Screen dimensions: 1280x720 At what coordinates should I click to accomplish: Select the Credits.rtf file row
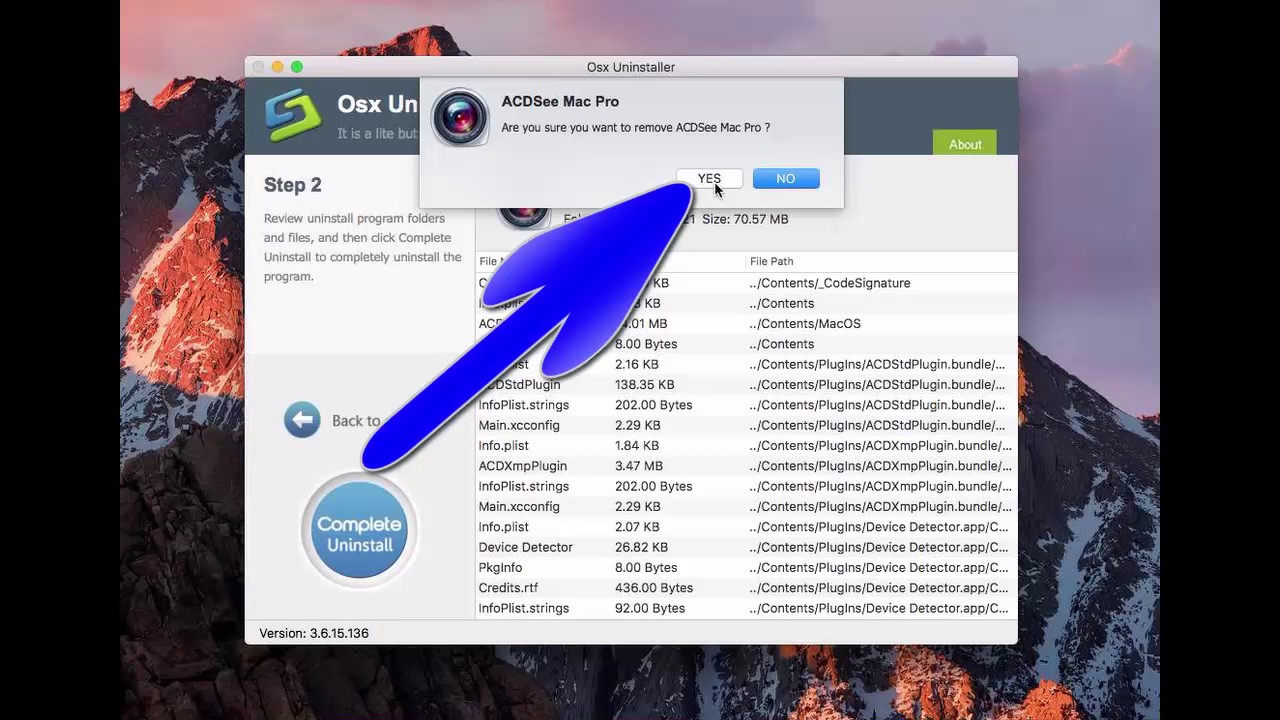pyautogui.click(x=746, y=588)
